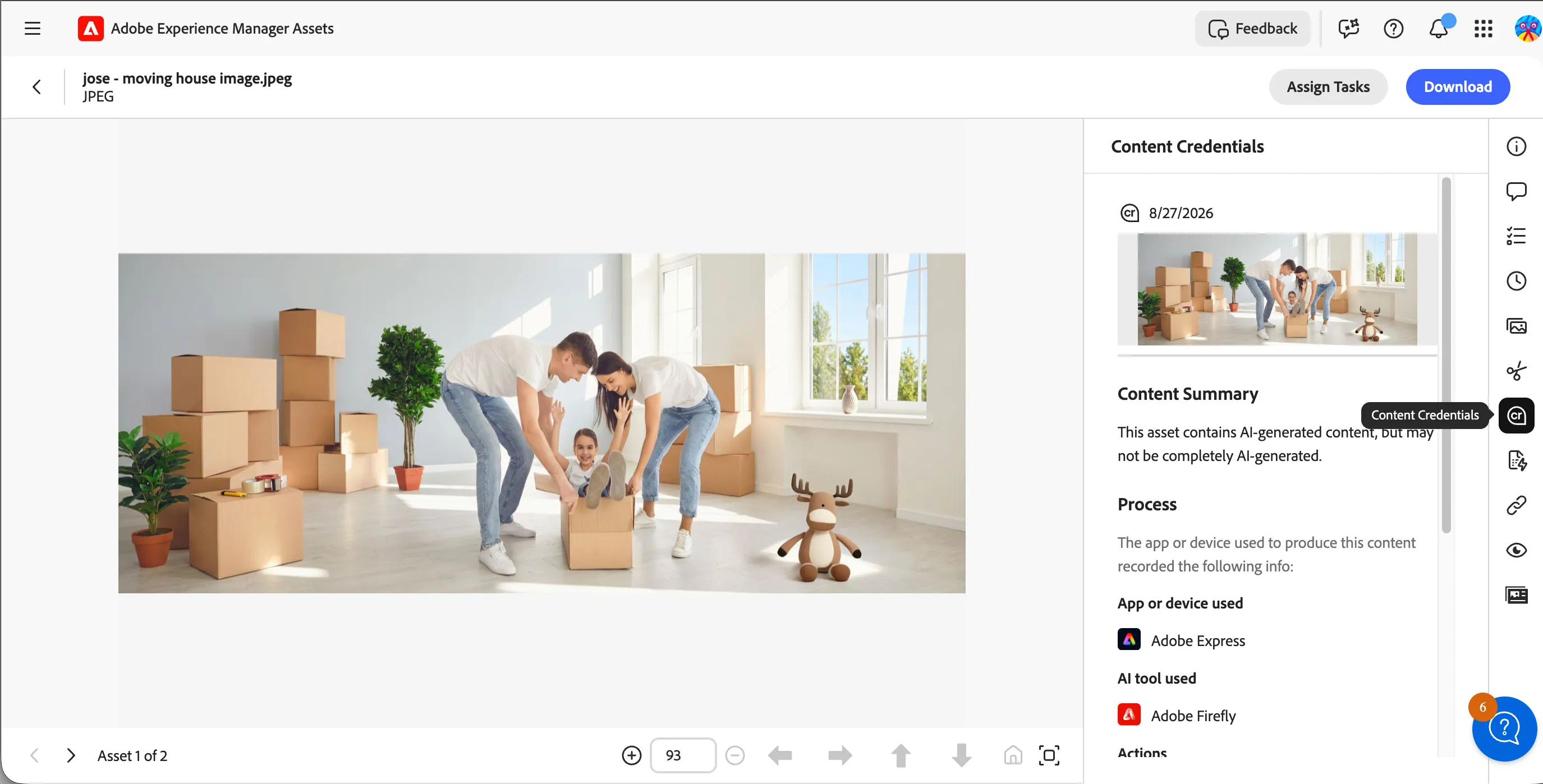Image resolution: width=1543 pixels, height=784 pixels.
Task: Click the Adobe logo icon
Action: [x=90, y=28]
